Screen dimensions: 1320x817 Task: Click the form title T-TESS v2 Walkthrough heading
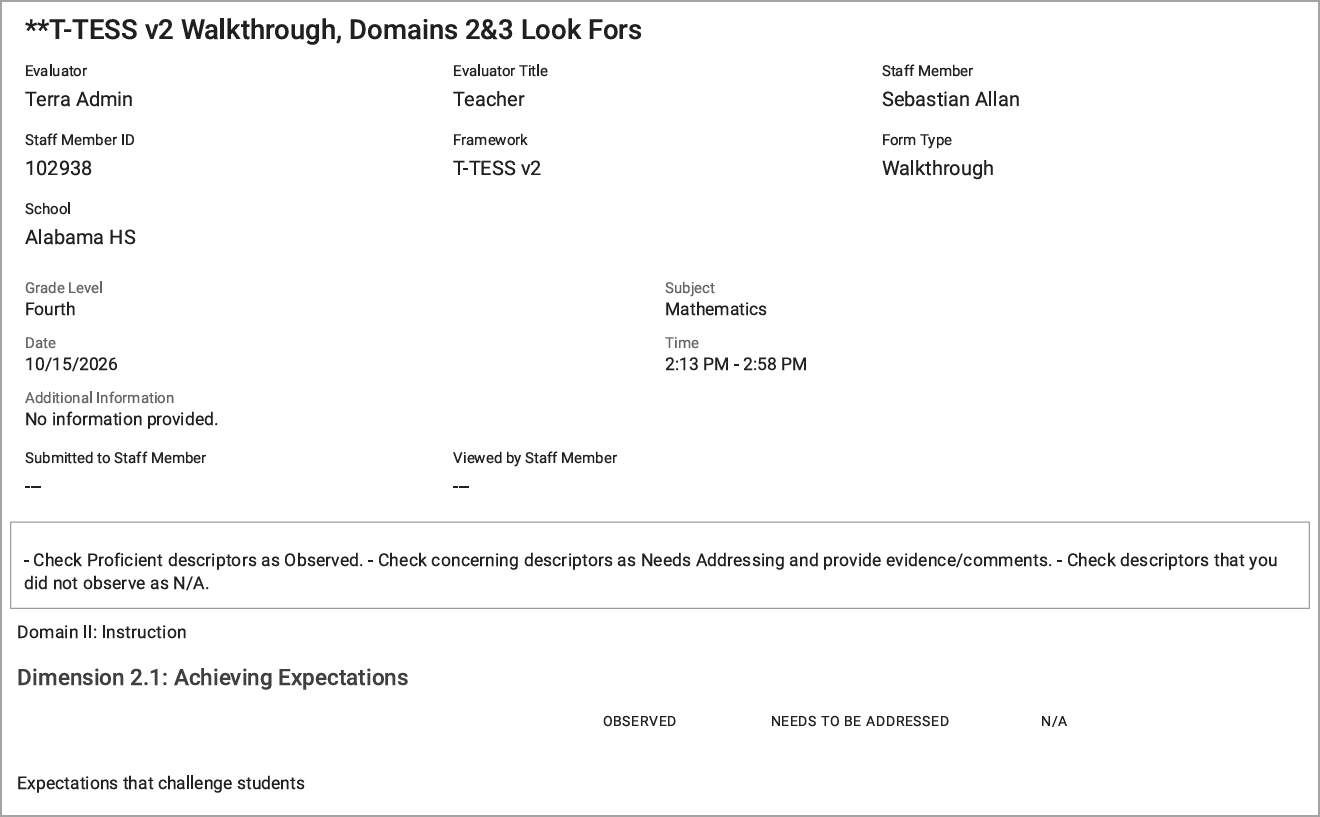333,30
